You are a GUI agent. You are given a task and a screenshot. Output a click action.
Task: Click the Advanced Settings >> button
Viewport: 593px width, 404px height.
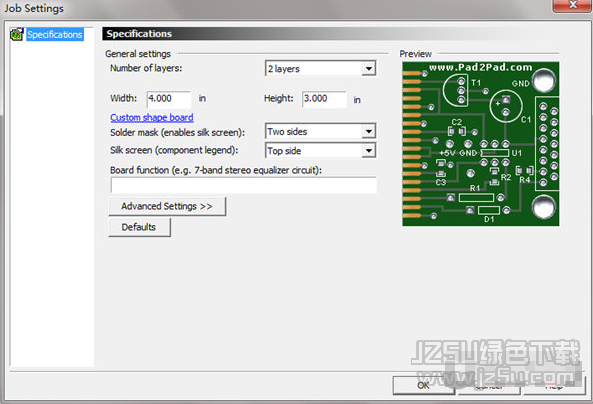click(x=167, y=207)
